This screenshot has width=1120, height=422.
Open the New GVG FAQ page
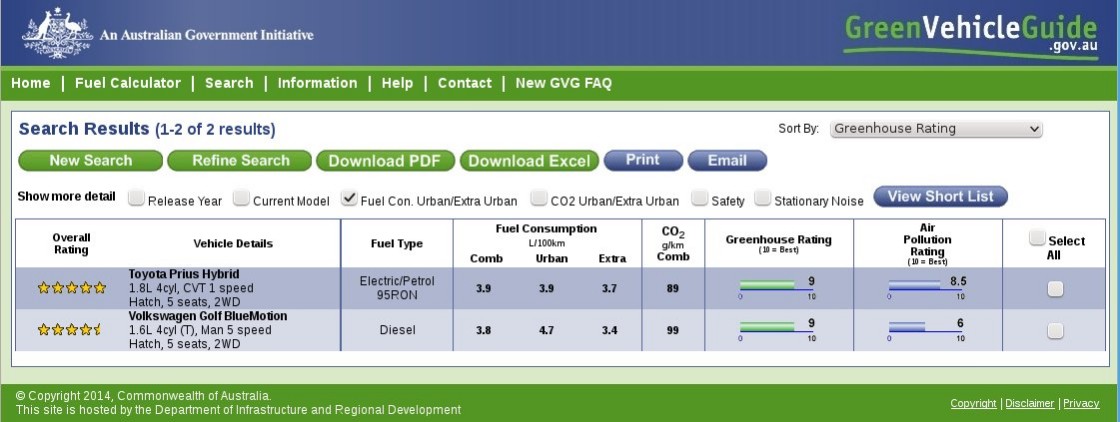564,83
